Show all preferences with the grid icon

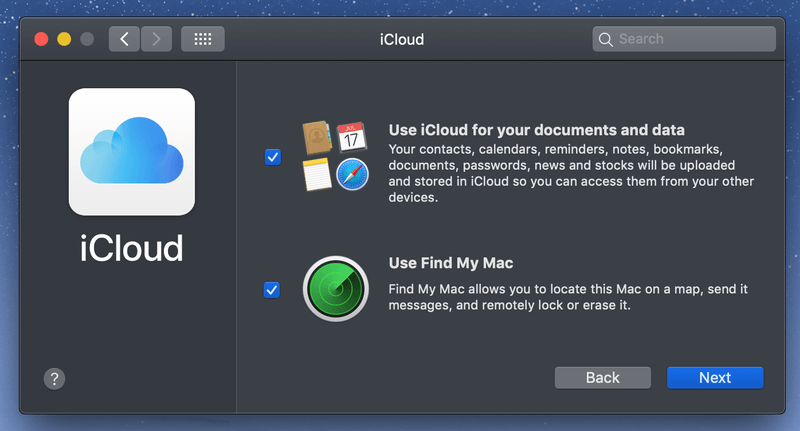203,39
